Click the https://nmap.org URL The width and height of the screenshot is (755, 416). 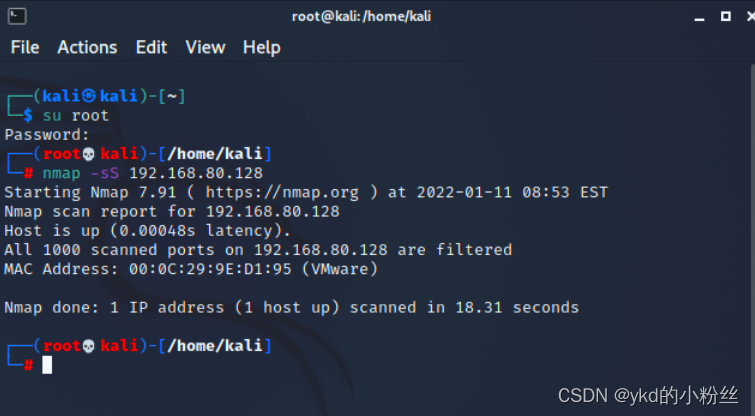[x=282, y=193]
